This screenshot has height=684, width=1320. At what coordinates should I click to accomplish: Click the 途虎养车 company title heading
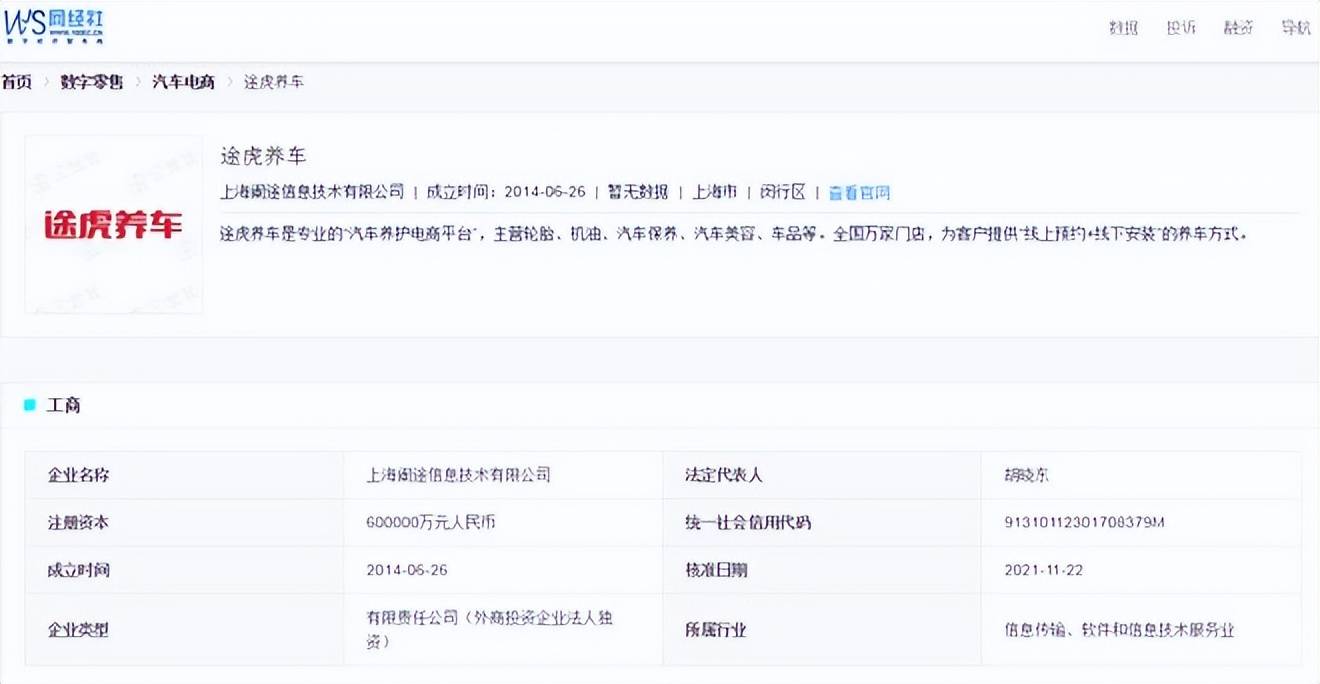coord(263,157)
